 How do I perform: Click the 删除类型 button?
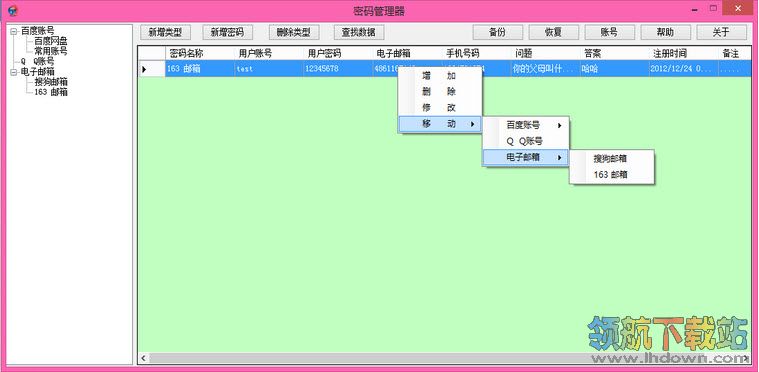(x=294, y=32)
